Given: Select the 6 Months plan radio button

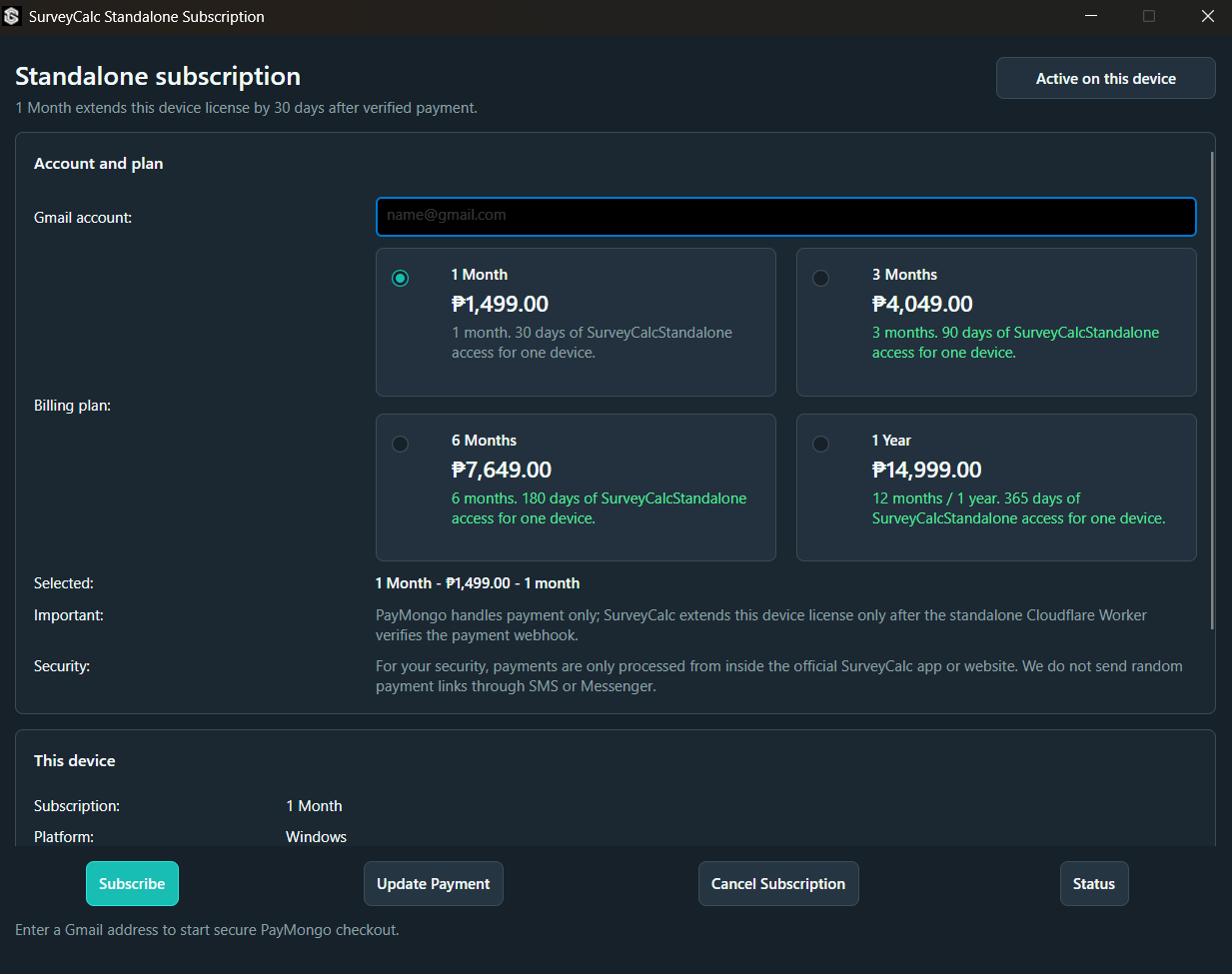Looking at the screenshot, I should [401, 445].
